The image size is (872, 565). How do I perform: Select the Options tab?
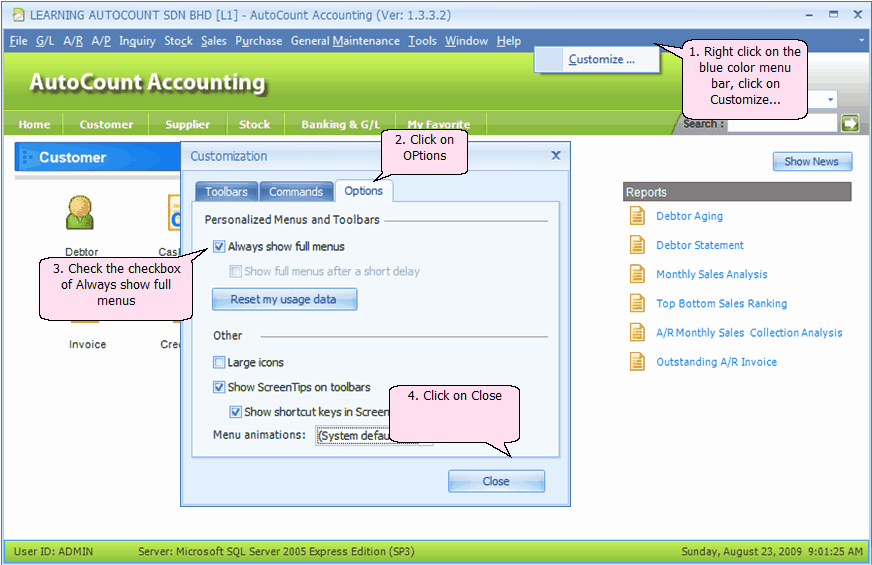coord(364,191)
